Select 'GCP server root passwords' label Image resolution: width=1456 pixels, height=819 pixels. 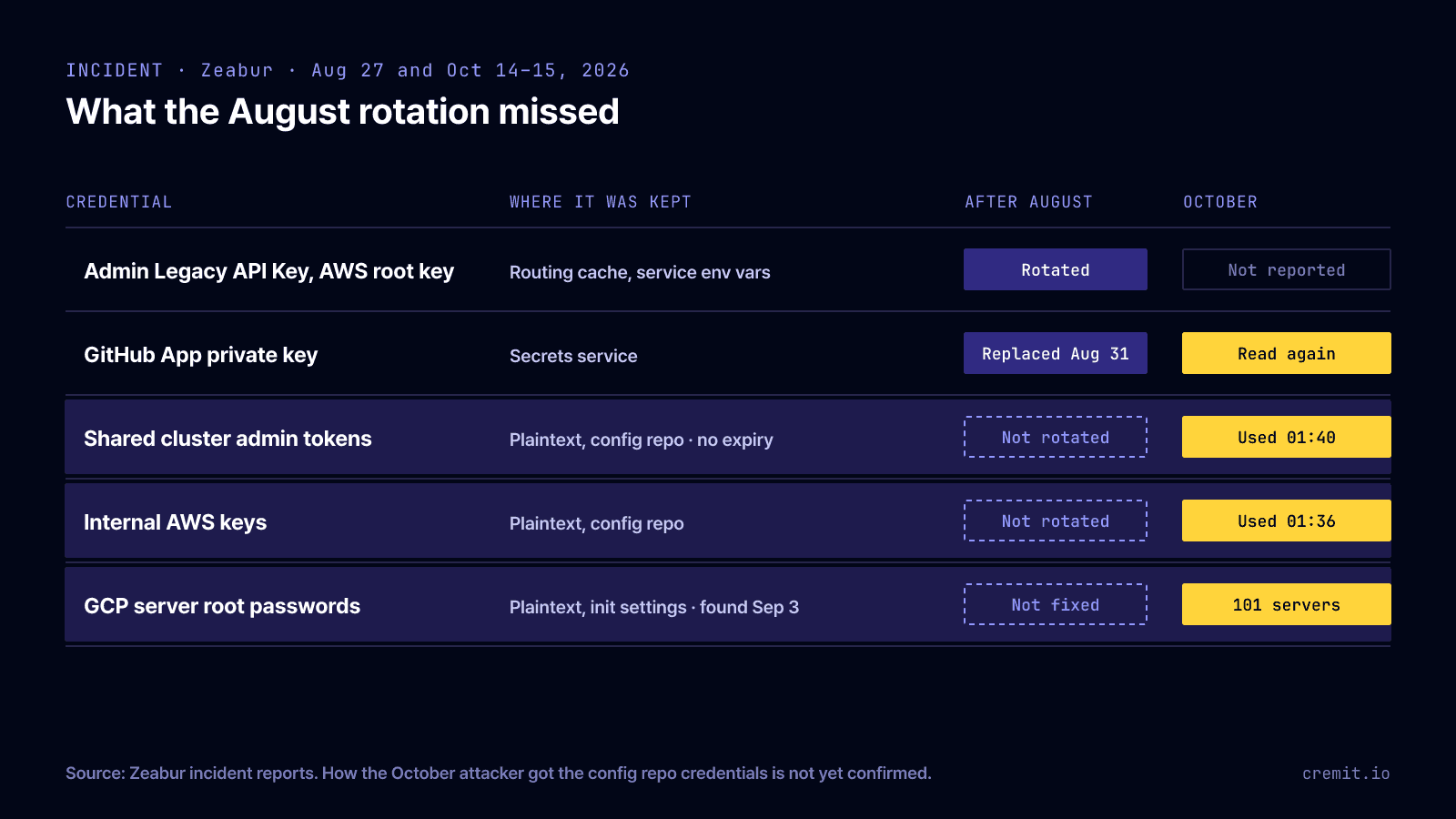pyautogui.click(x=222, y=606)
